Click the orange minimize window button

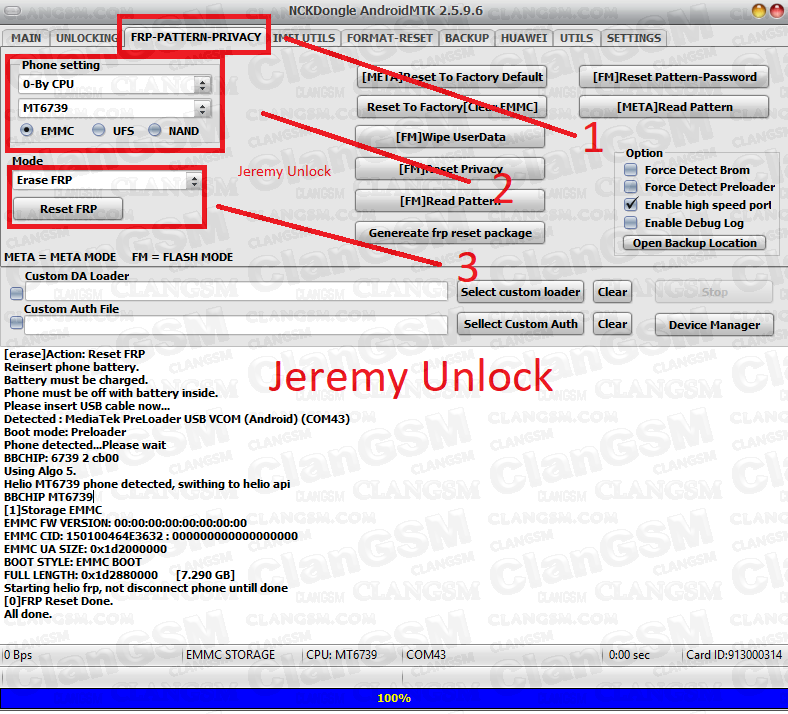coord(758,11)
